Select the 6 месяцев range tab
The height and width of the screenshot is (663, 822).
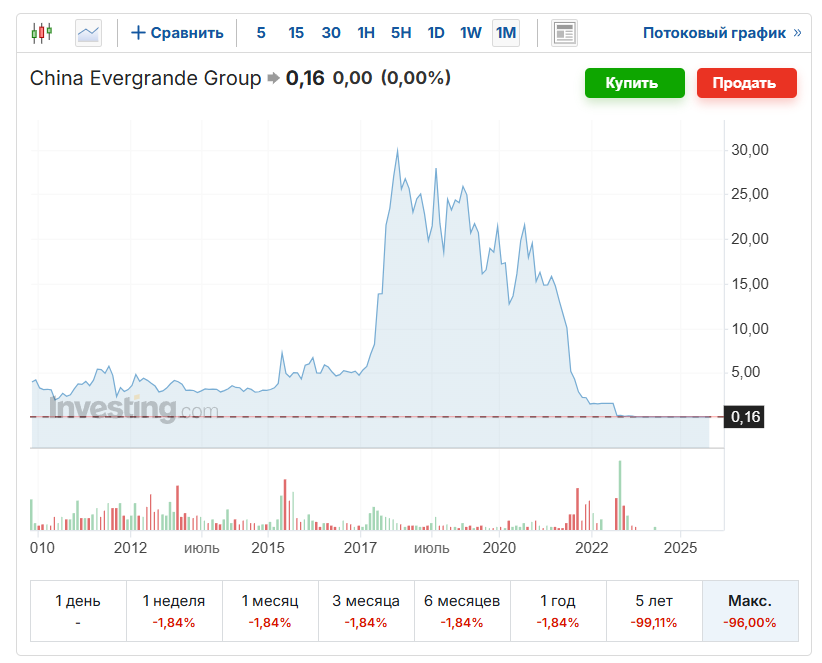(x=462, y=611)
